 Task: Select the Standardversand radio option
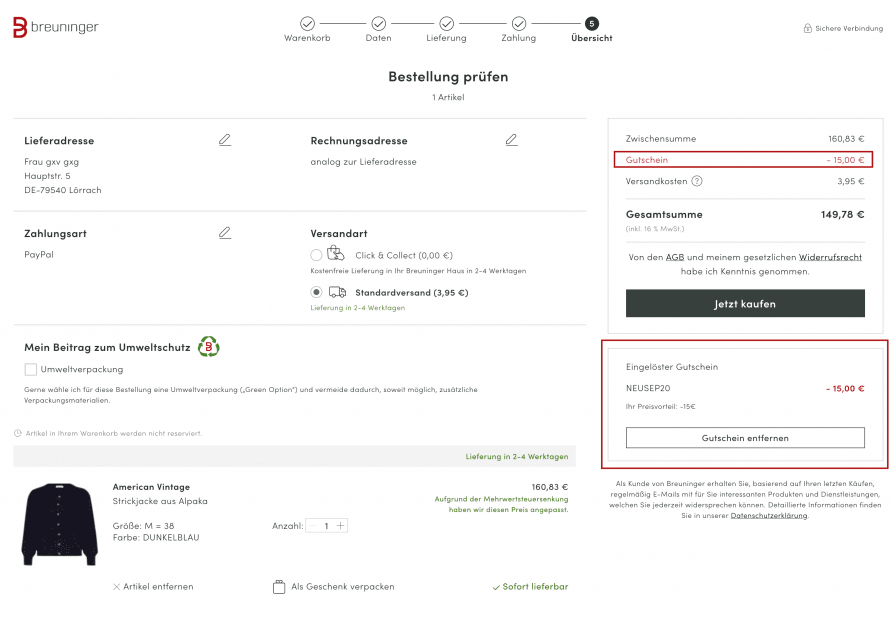(316, 292)
